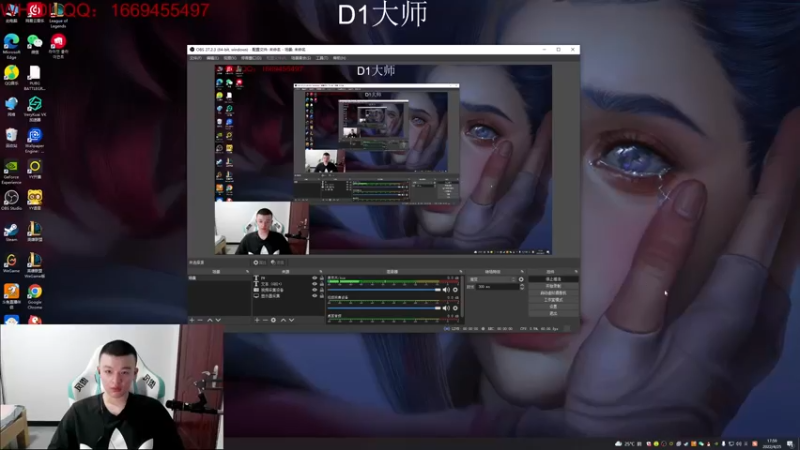The width and height of the screenshot is (800, 450).
Task: Click the 停止推流 stop streaming button
Action: click(x=553, y=280)
